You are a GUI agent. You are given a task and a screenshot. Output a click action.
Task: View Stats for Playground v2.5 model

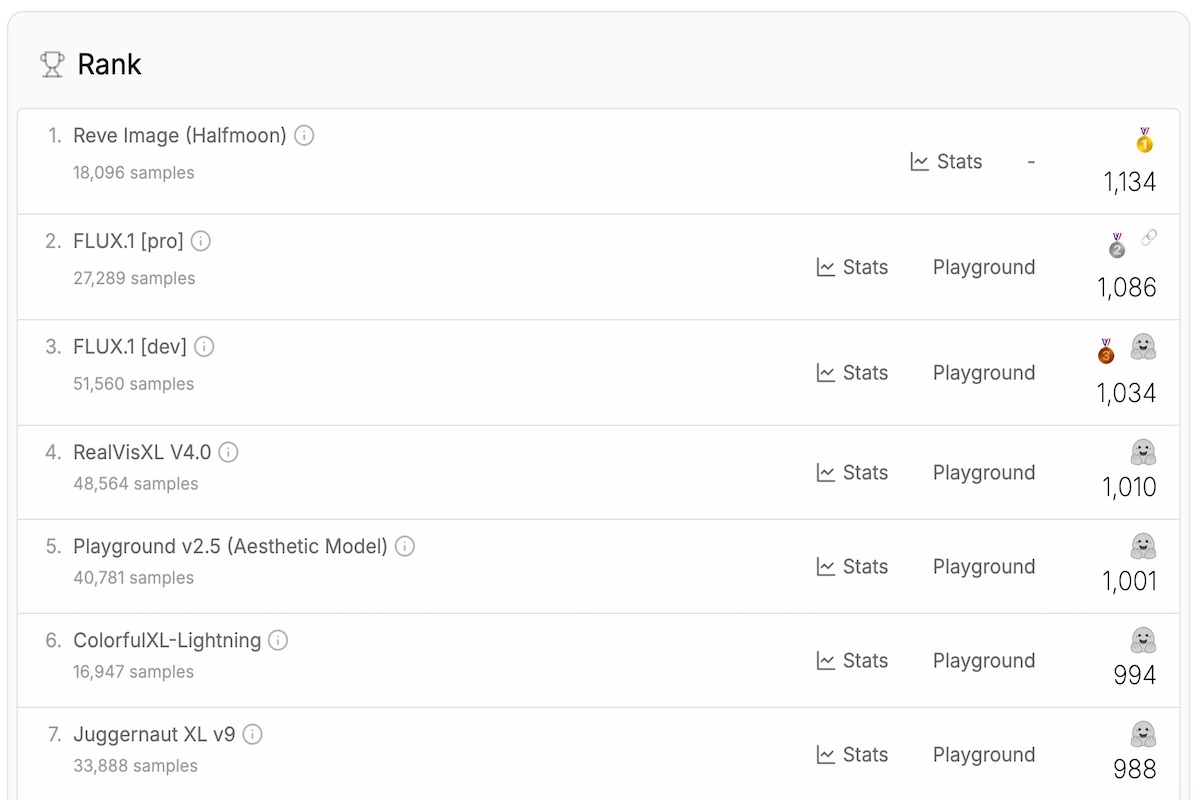pyautogui.click(x=852, y=566)
